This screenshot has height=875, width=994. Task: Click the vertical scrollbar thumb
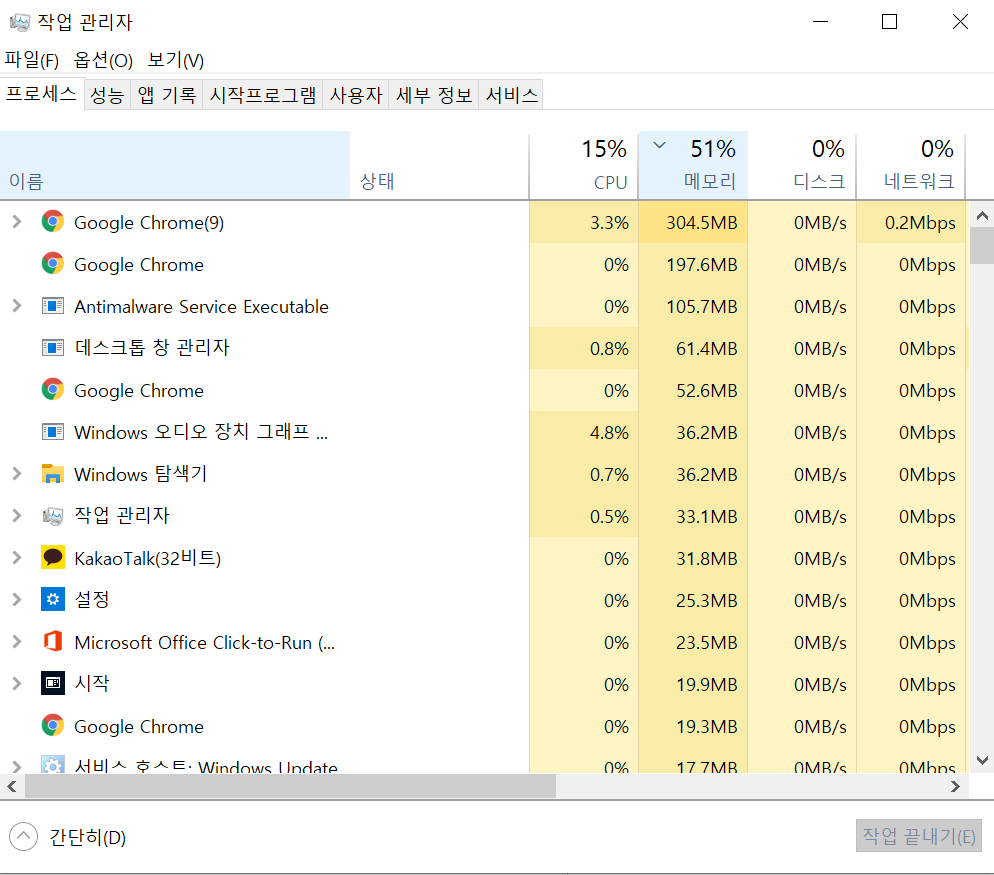982,245
